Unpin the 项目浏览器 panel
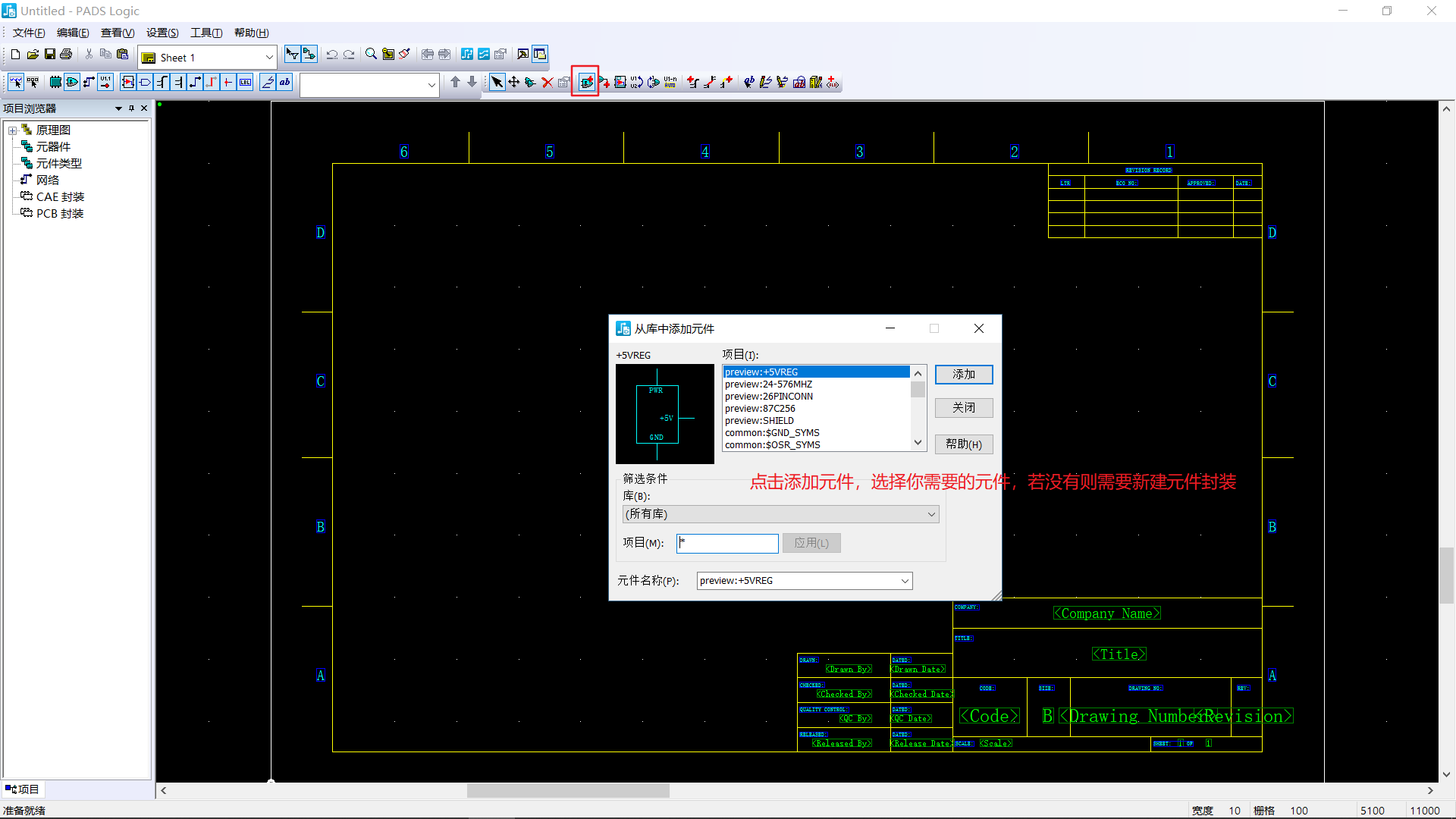The image size is (1456, 819). point(130,108)
